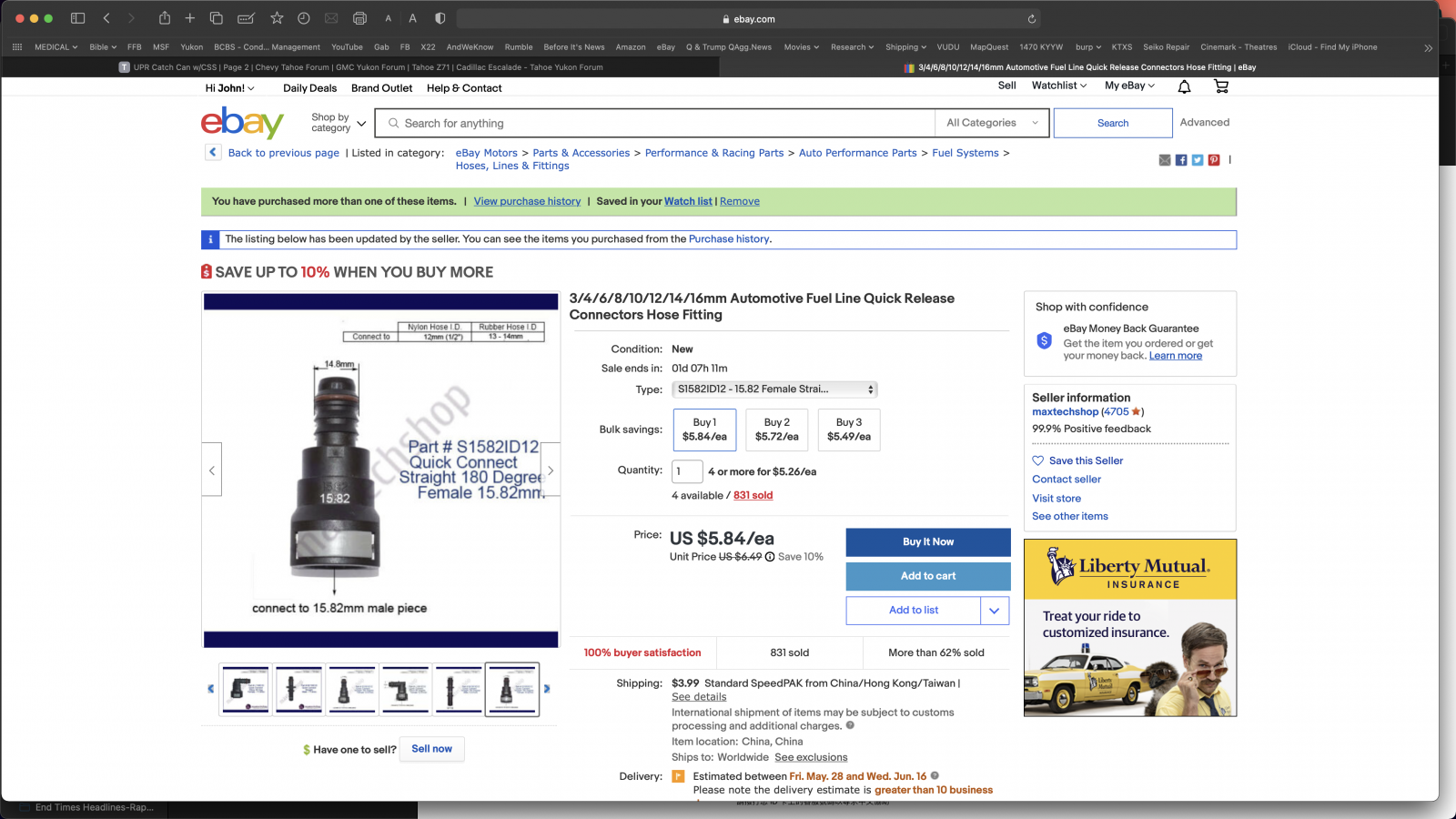The height and width of the screenshot is (819, 1456).
Task: Add bookmark using the star icon
Action: pos(277,18)
